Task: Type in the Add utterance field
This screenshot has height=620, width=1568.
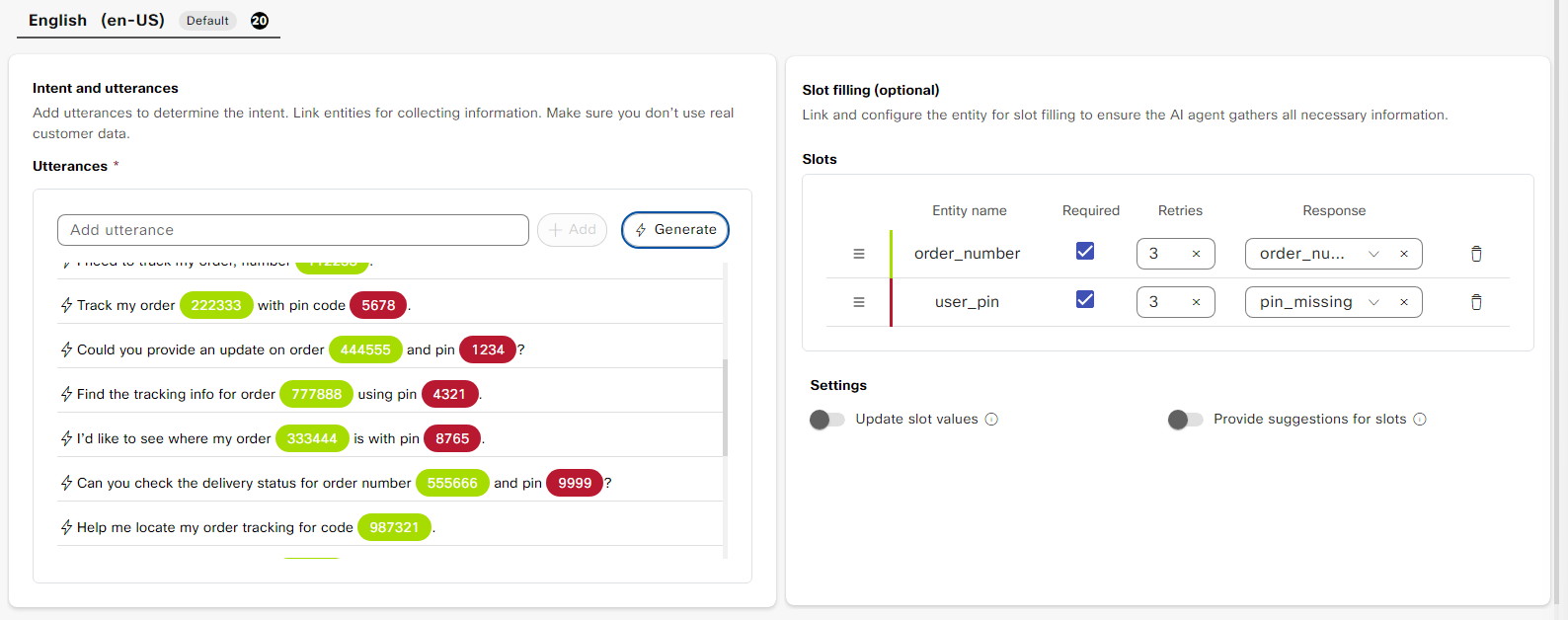Action: point(293,230)
